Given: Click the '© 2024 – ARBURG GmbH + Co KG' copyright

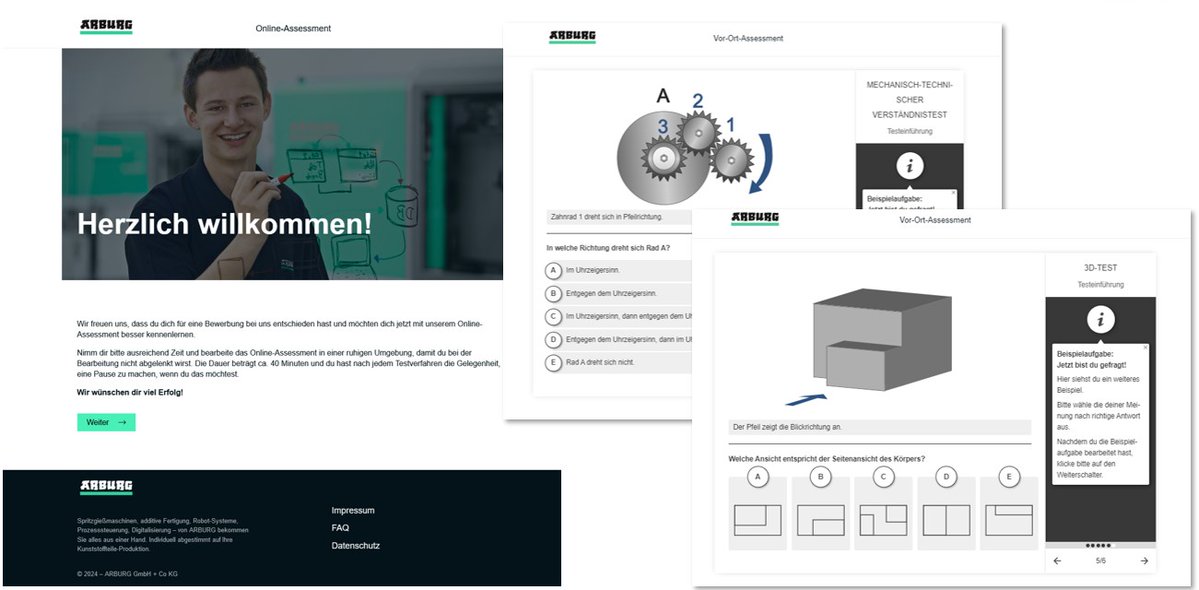Looking at the screenshot, I should pos(127,574).
